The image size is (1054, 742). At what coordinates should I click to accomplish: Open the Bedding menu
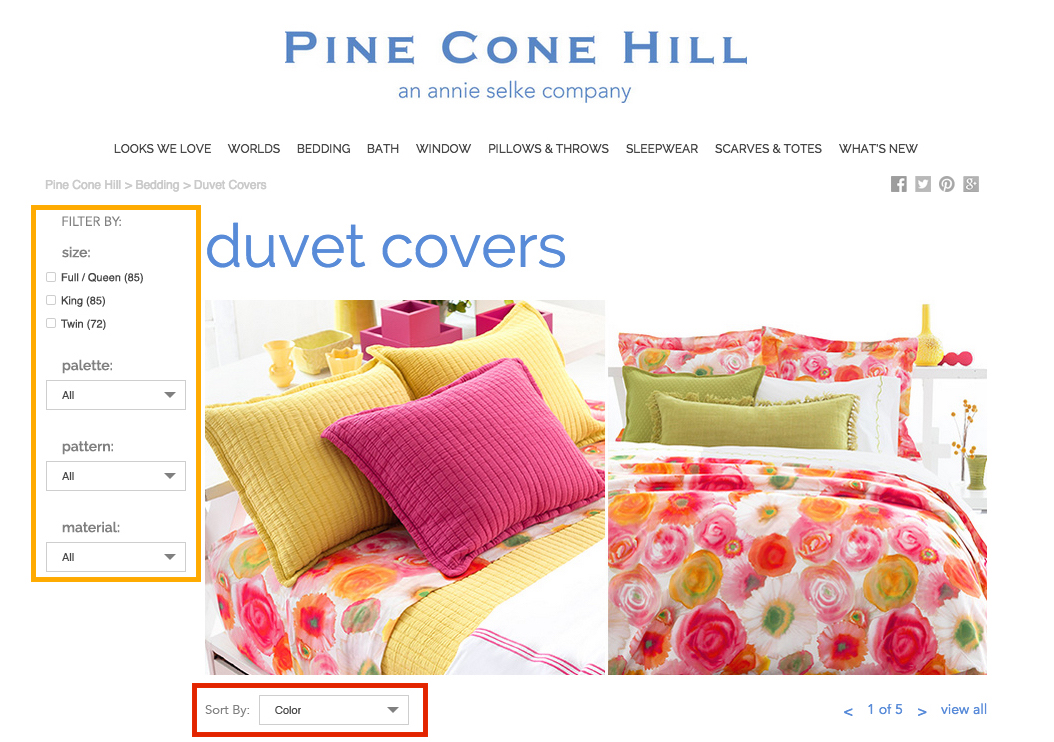coord(323,149)
